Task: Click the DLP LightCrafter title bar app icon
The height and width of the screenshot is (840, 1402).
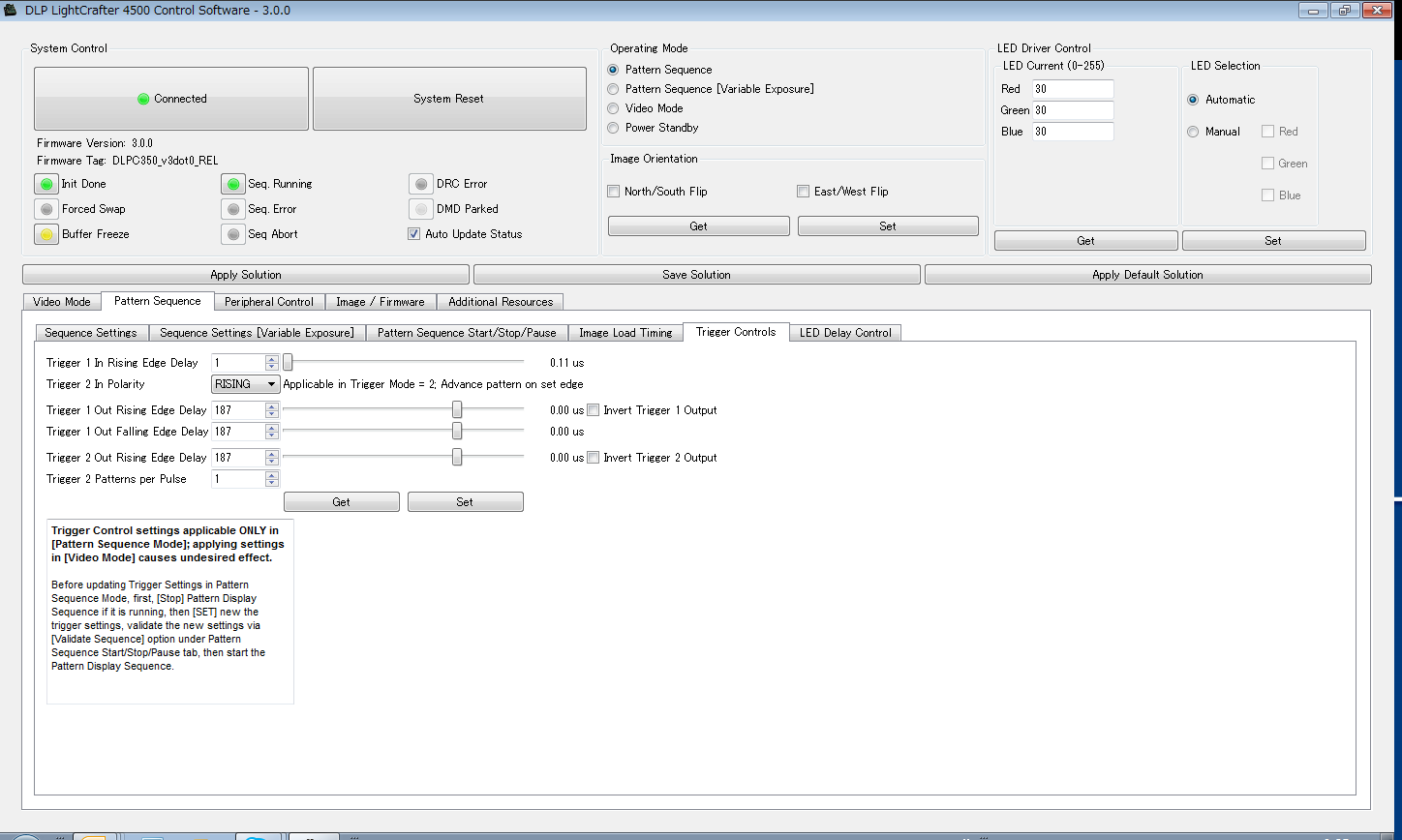Action: (11, 11)
